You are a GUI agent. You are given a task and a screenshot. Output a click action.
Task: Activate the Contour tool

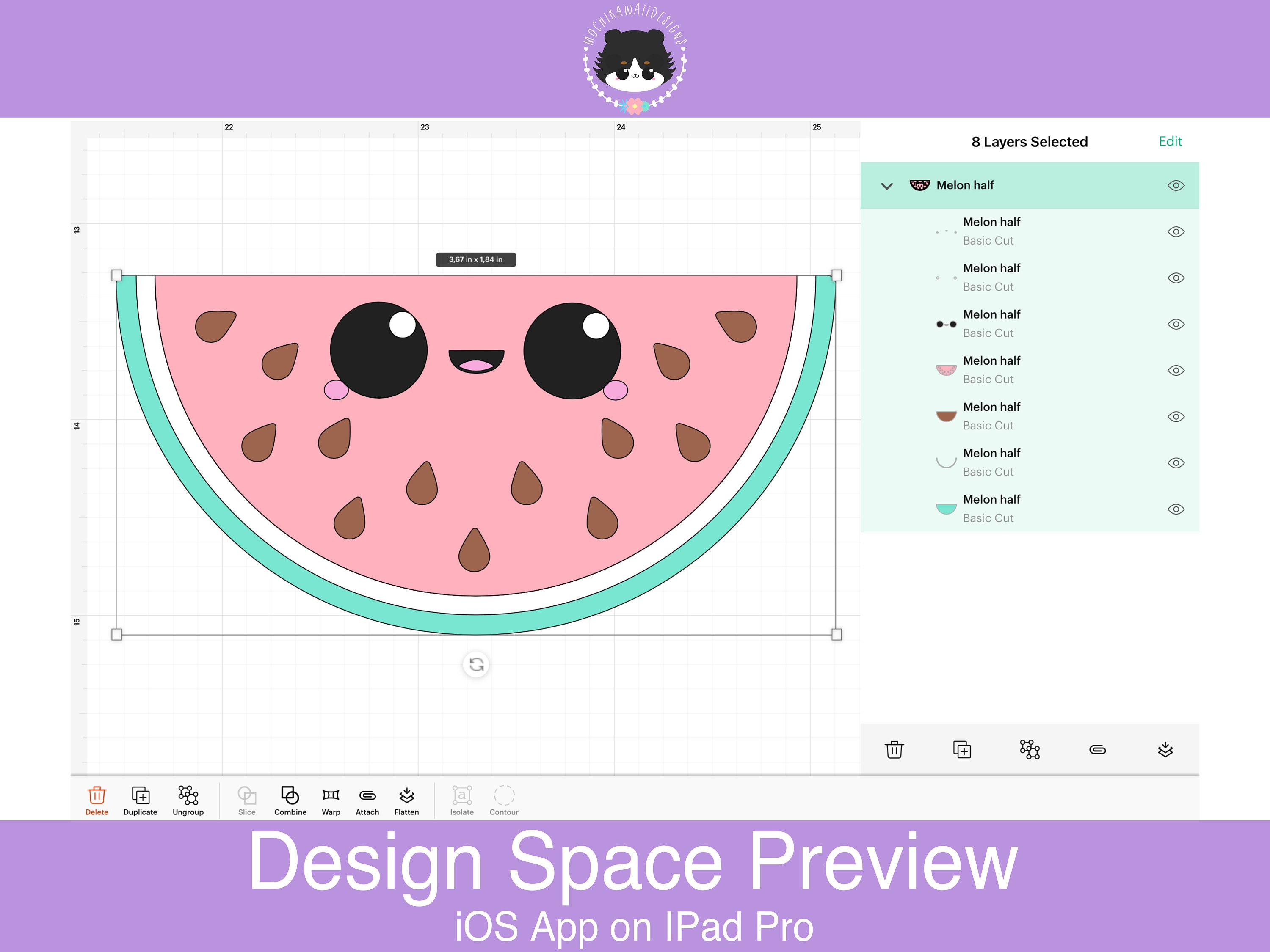[x=503, y=799]
